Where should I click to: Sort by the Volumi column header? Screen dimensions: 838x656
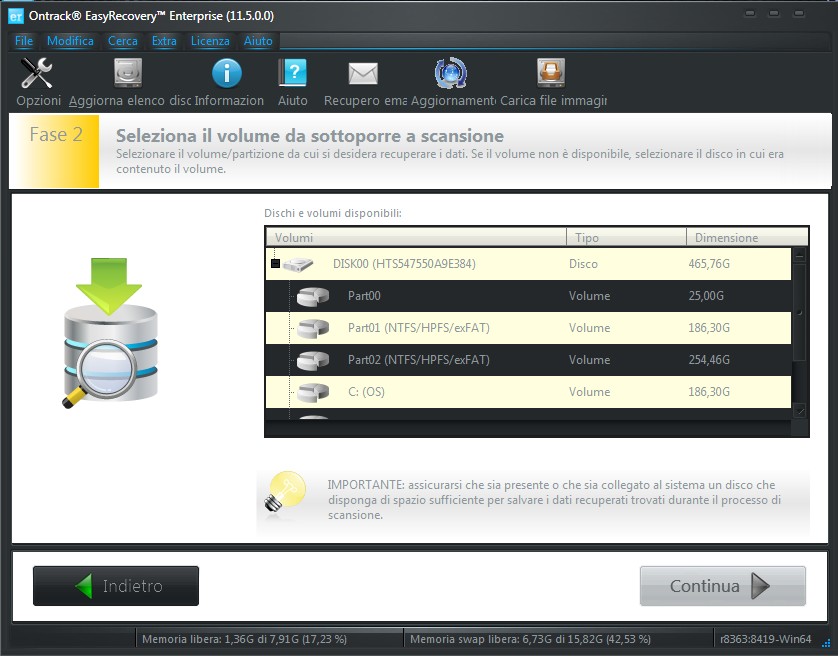click(416, 237)
